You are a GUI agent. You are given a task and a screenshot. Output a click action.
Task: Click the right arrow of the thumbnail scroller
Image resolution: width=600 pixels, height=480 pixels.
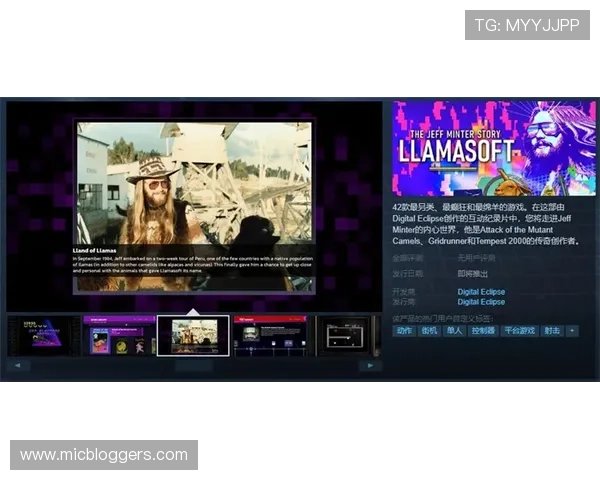click(370, 366)
